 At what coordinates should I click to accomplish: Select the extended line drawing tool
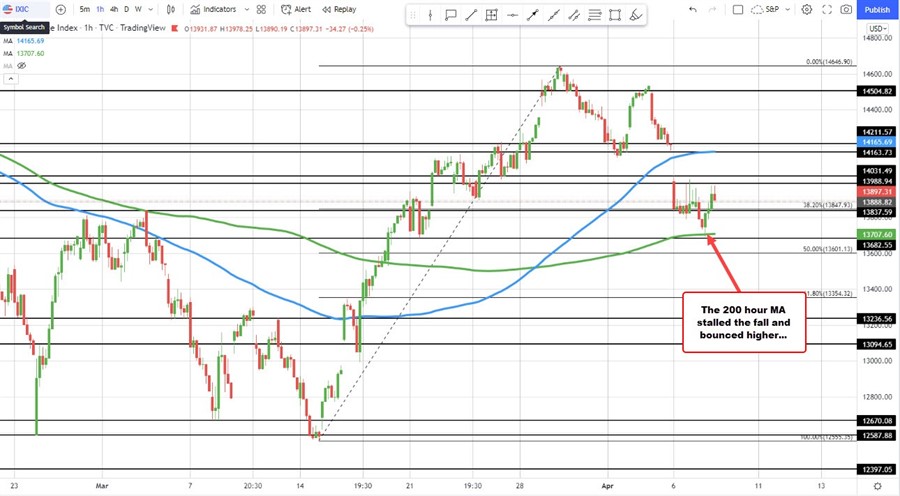(553, 16)
